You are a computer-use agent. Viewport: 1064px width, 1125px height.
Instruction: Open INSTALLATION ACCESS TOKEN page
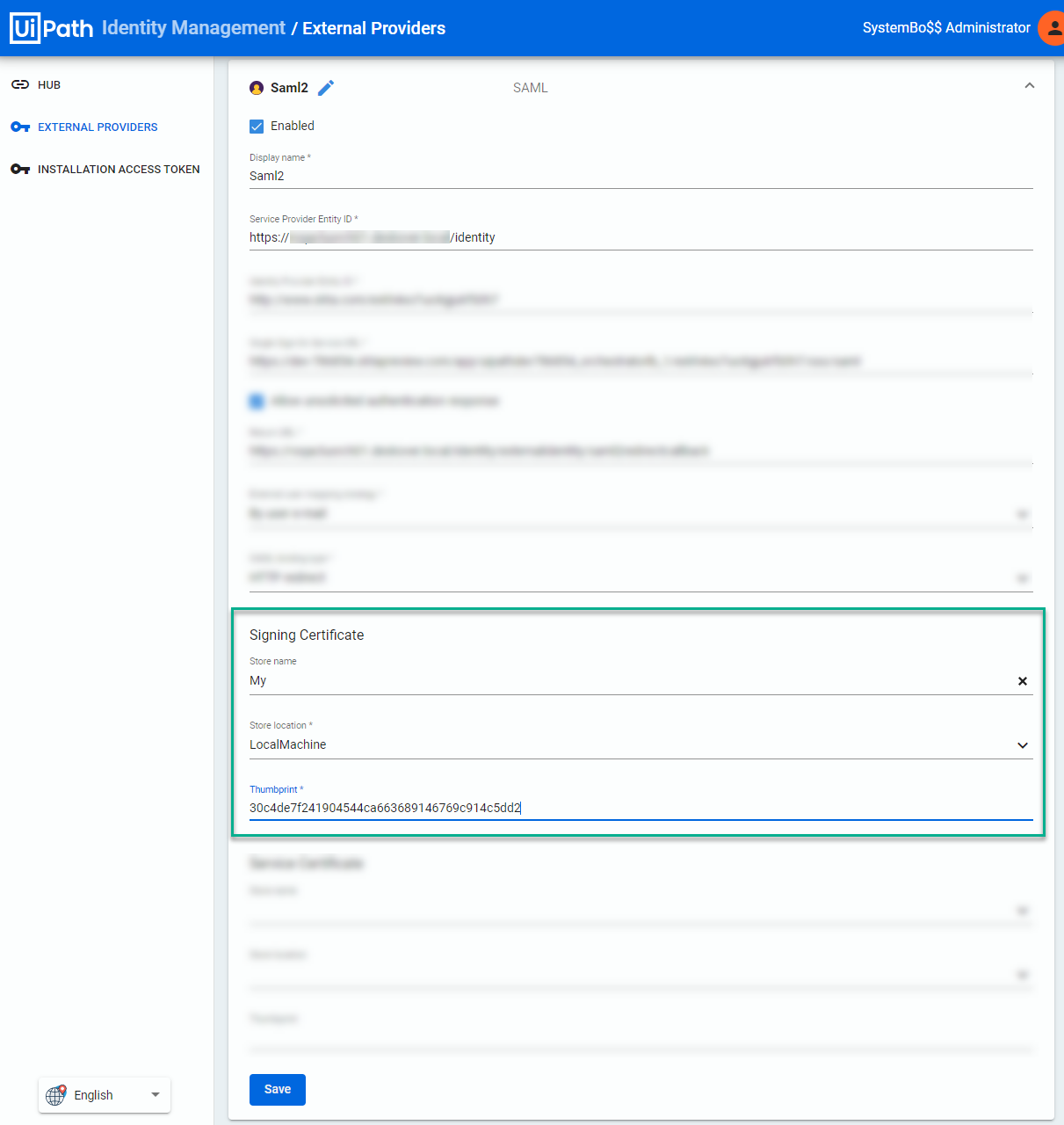pyautogui.click(x=119, y=170)
